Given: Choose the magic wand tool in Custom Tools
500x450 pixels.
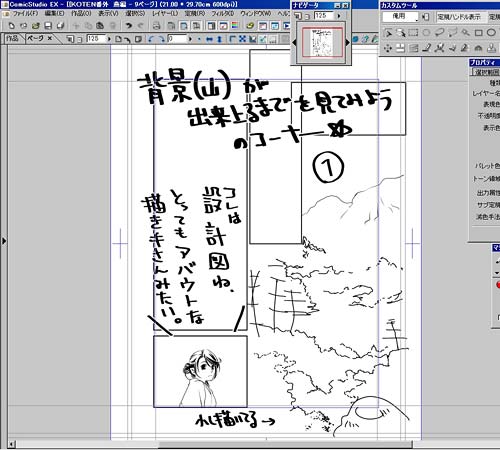Looking at the screenshot, I should (466, 33).
